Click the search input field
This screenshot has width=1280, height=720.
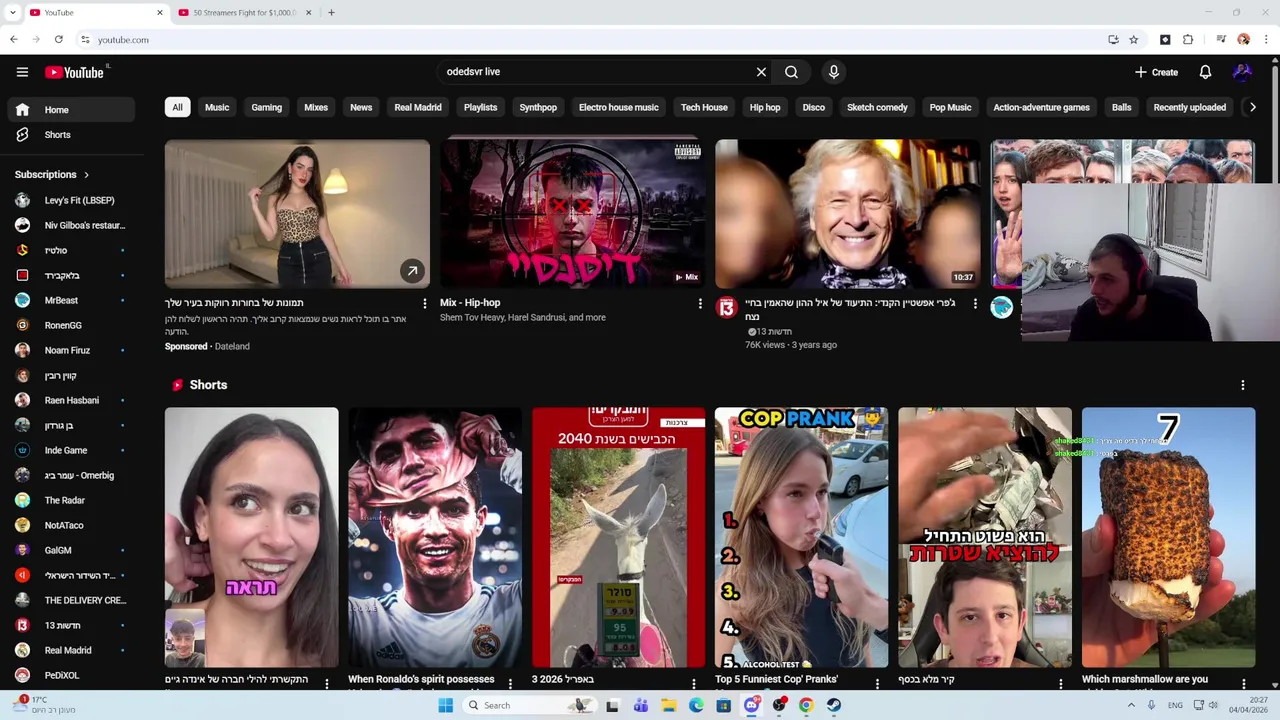(596, 72)
